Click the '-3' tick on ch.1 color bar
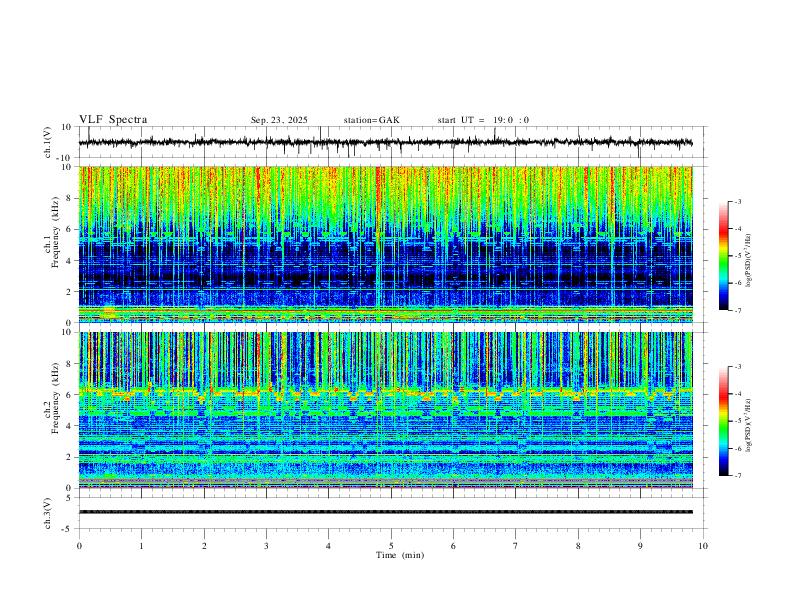 (x=737, y=201)
